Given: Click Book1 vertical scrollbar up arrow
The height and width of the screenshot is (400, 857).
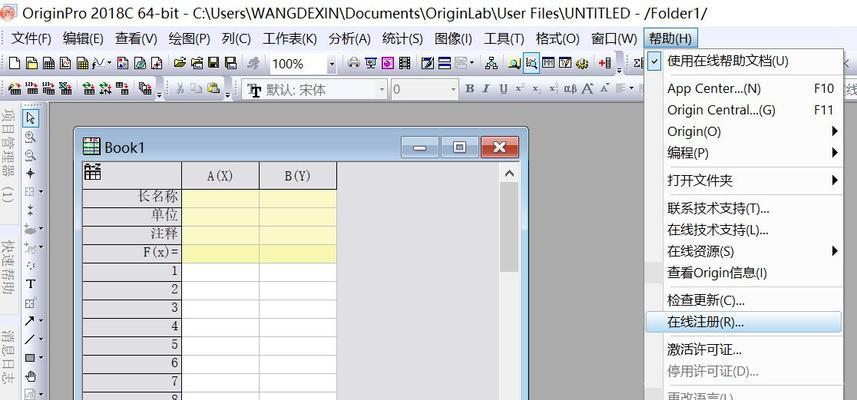Looking at the screenshot, I should (509, 174).
